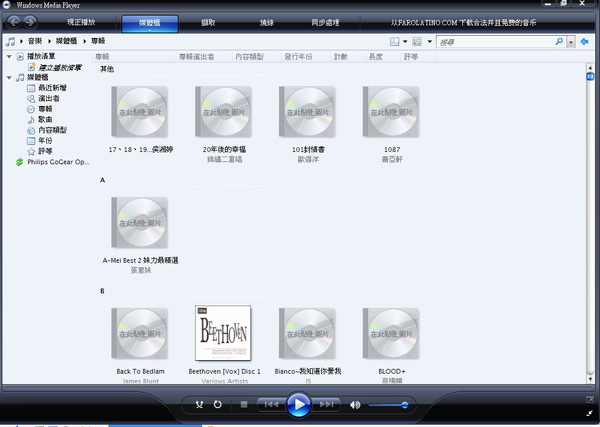The height and width of the screenshot is (427, 600).
Task: Click 專輯 in the breadcrumb
Action: point(98,41)
